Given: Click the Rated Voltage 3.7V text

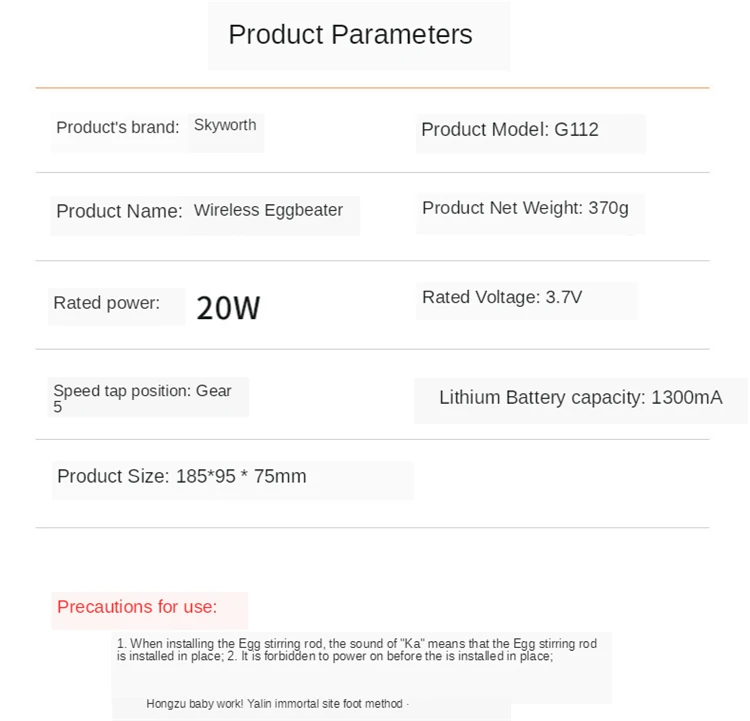Looking at the screenshot, I should click(x=502, y=297).
